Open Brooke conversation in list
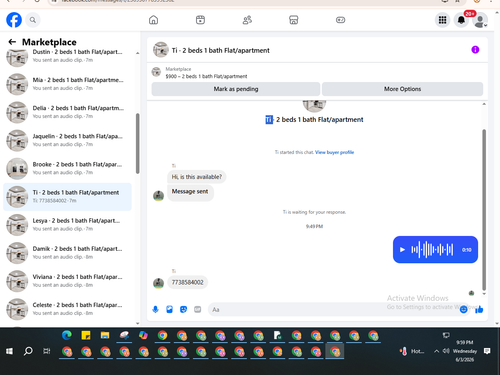This screenshot has height=375, width=500. [x=68, y=168]
